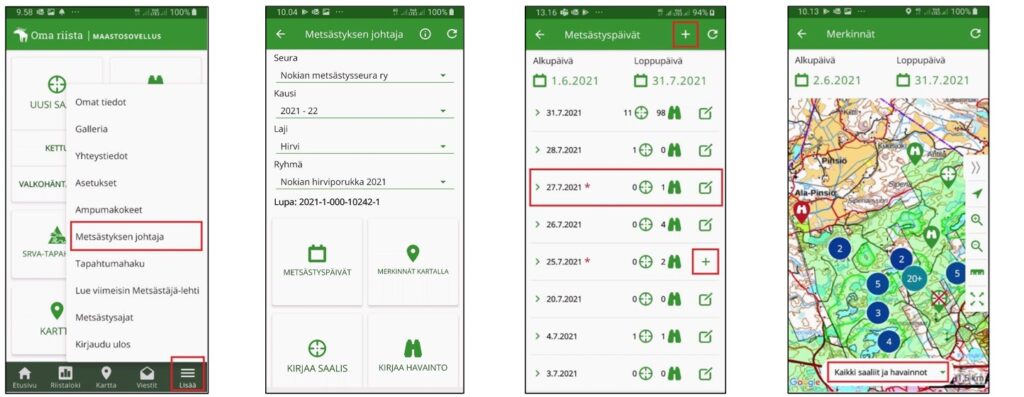This screenshot has width=1024, height=397.
Task: Go back from Metsästyspäivät screen
Action: (540, 35)
